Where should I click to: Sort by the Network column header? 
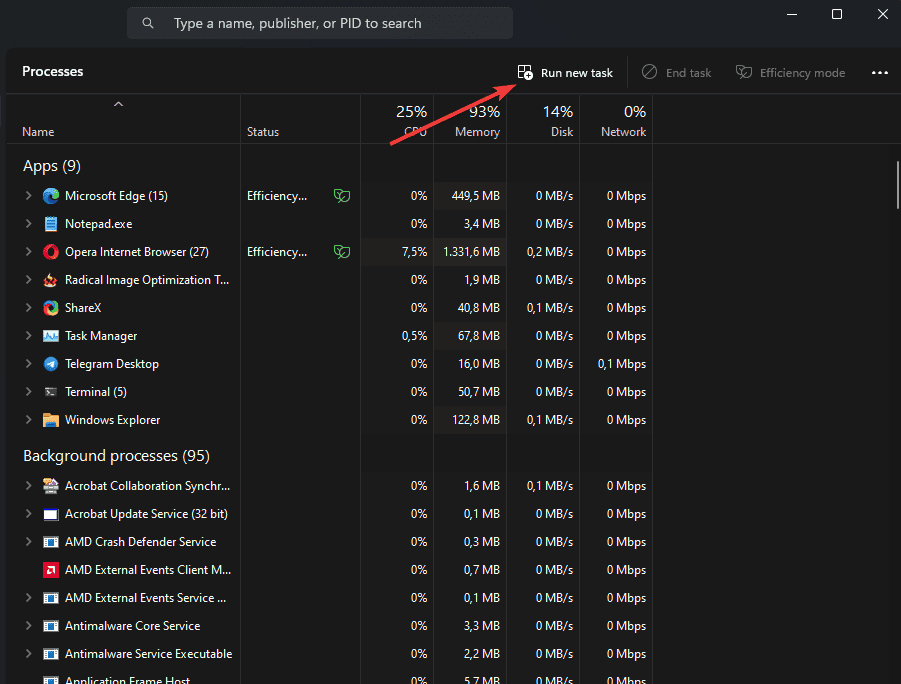616,120
